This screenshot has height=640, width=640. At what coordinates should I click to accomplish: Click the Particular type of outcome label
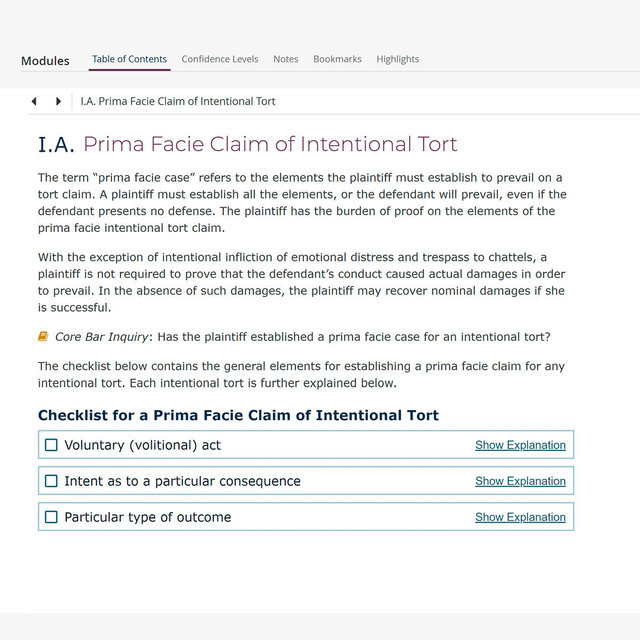tap(148, 517)
